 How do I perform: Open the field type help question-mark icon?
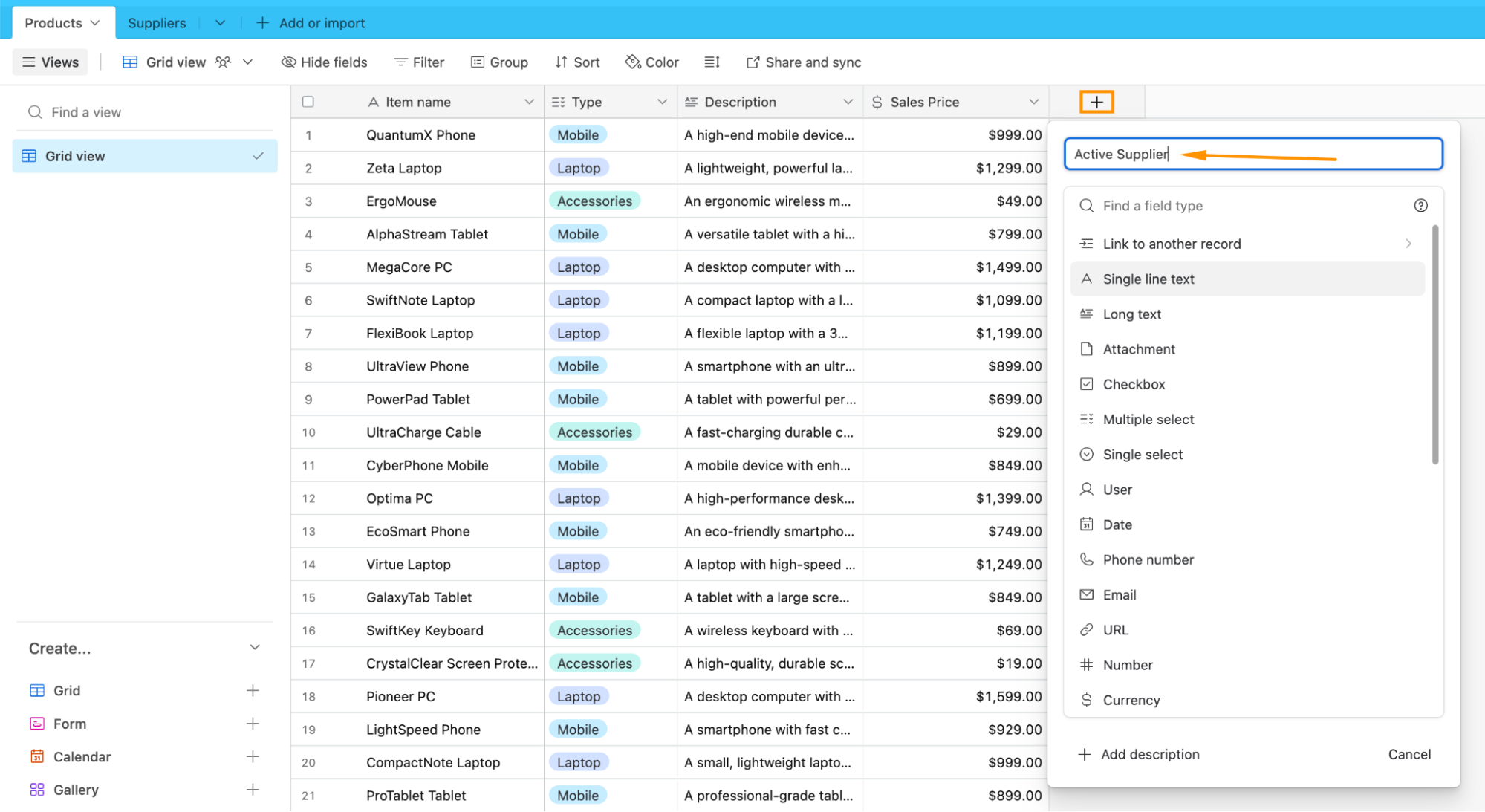pos(1420,206)
